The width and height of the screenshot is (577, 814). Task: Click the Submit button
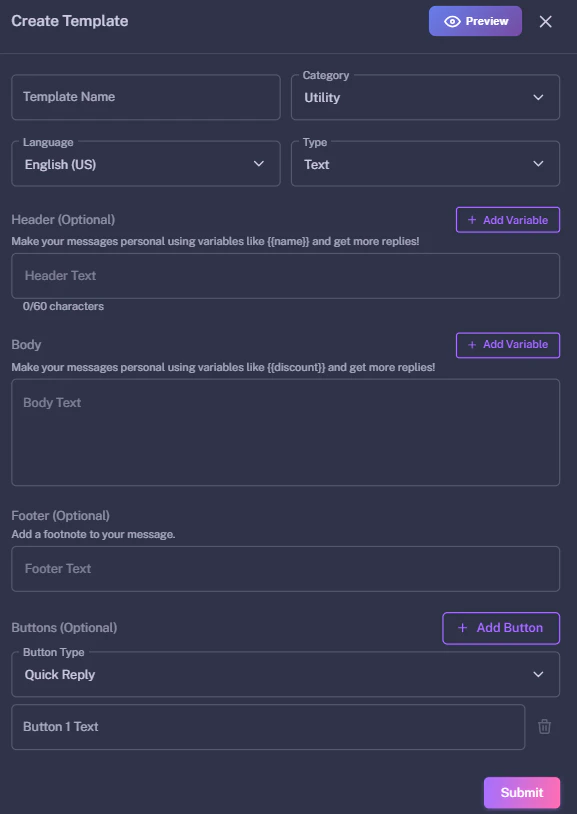click(521, 792)
